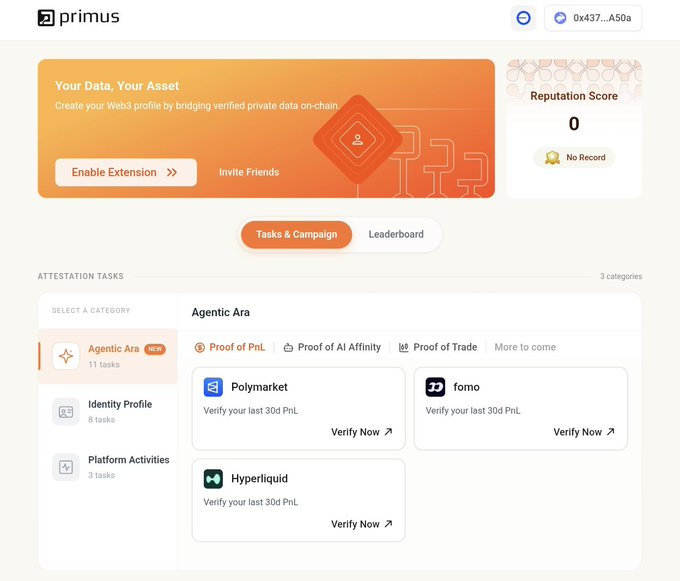The height and width of the screenshot is (581, 680).
Task: Click the double chevron on Enable Extension
Action: [172, 172]
